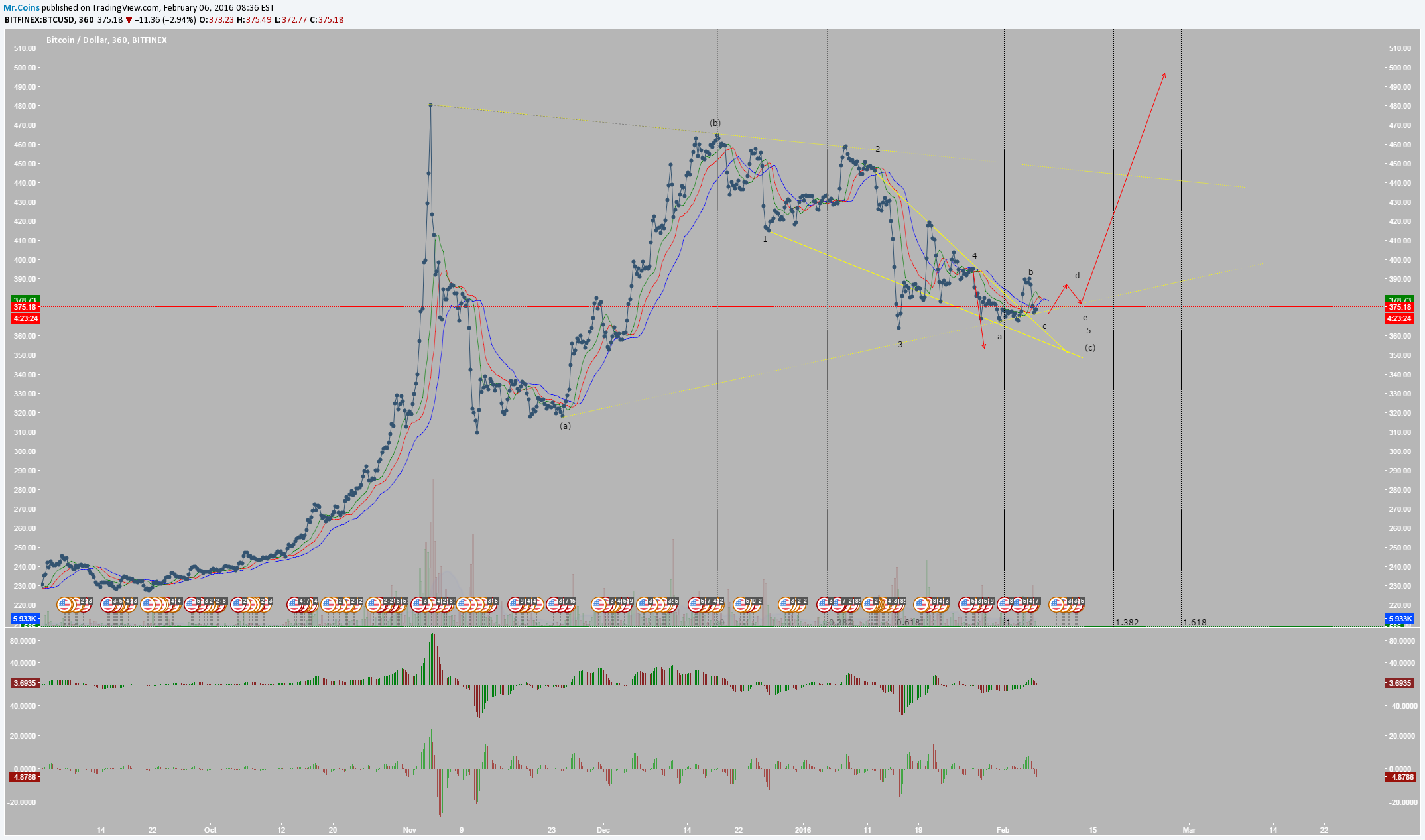
Task: Click red 375.18 price label on right axis
Action: (x=1399, y=308)
